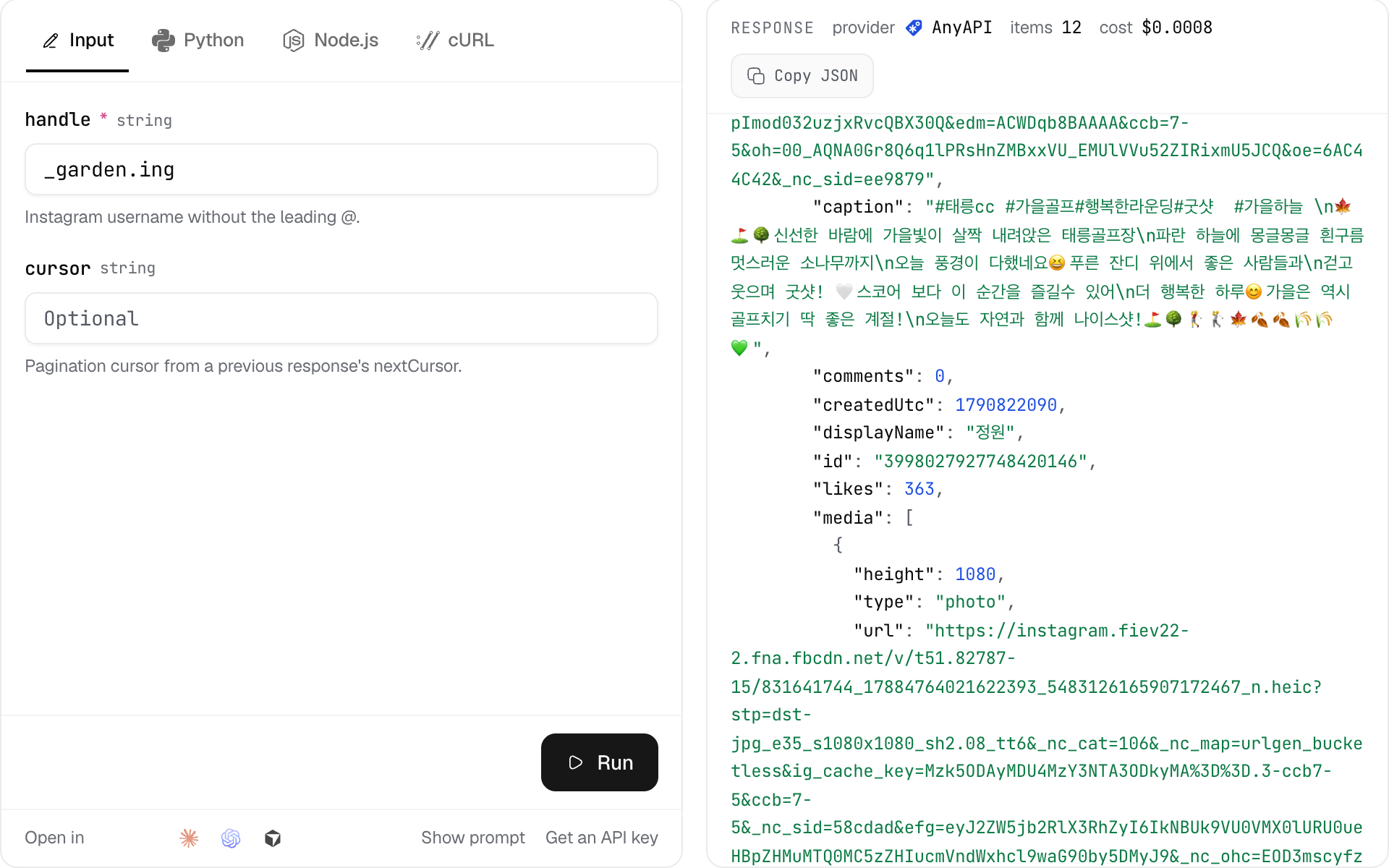
Task: Click the "likes" value 363
Action: [919, 489]
